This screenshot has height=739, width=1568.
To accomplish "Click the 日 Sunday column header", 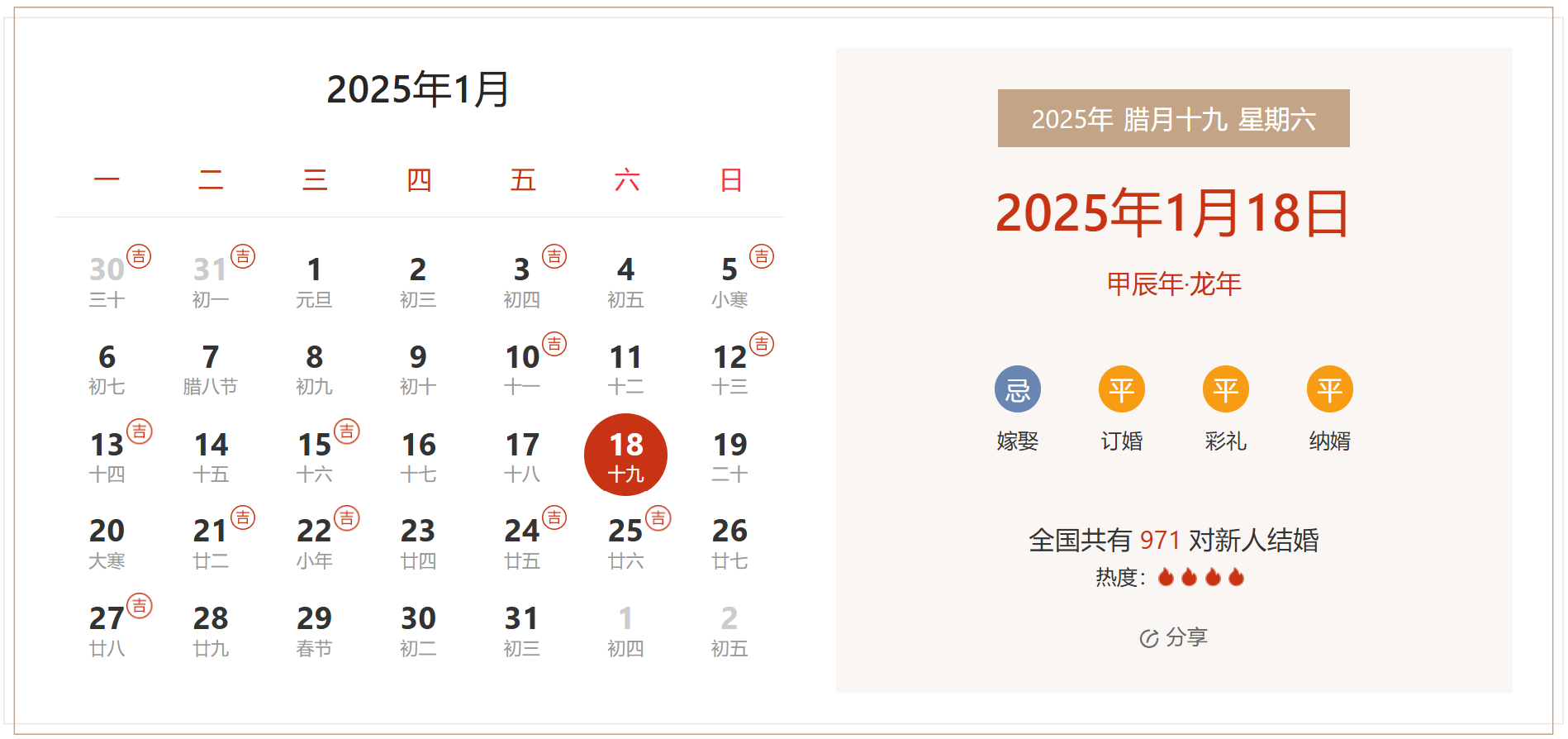I will (731, 179).
